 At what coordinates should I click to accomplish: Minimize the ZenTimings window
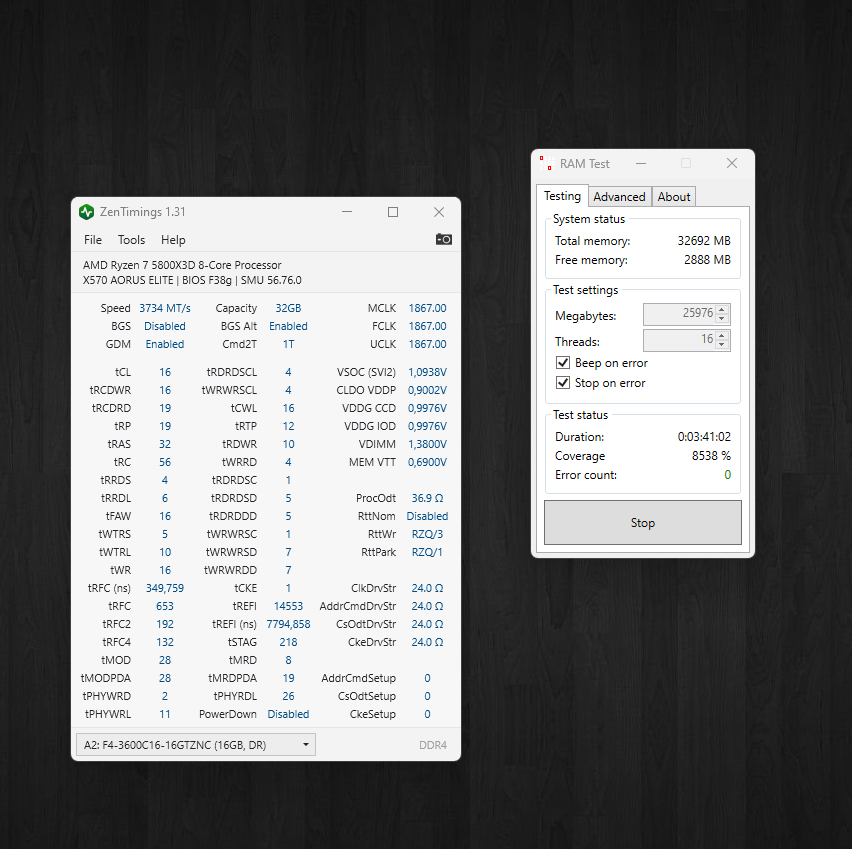point(347,212)
